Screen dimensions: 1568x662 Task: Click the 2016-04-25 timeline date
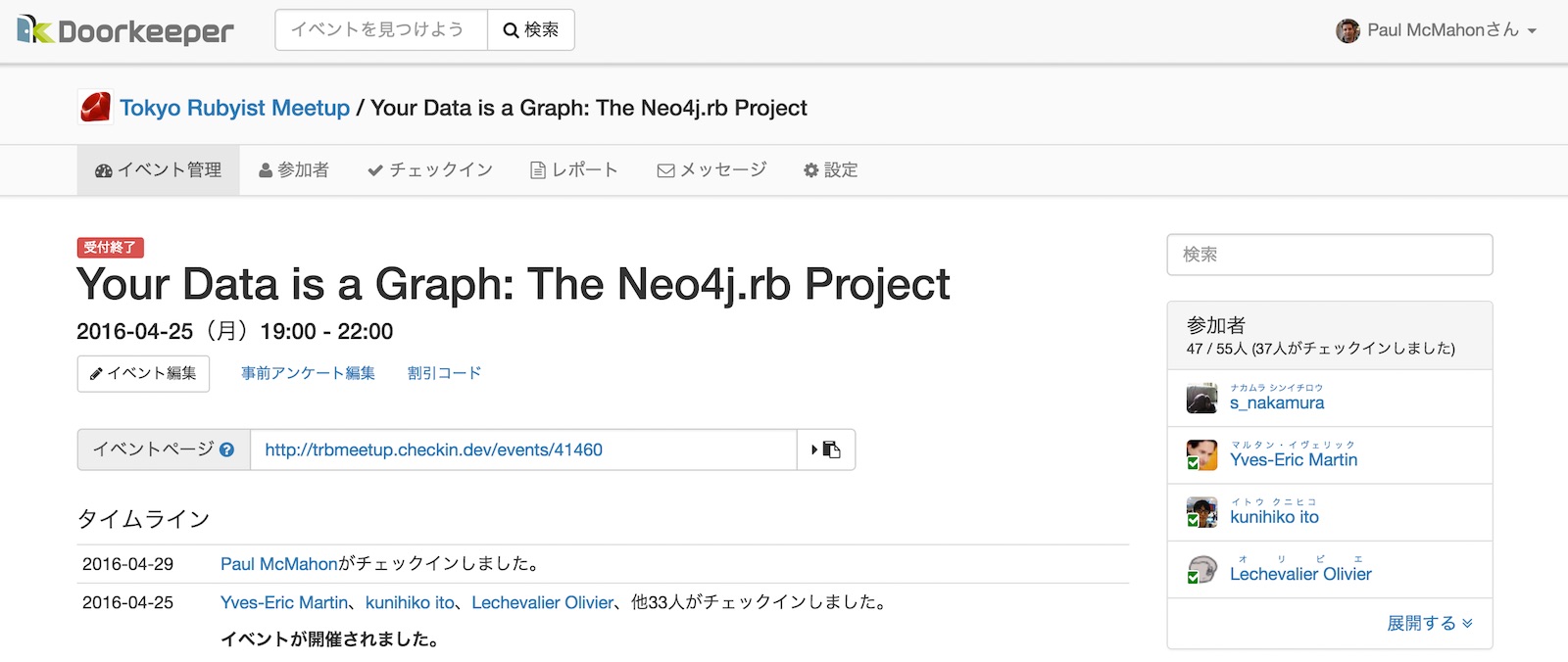[127, 602]
